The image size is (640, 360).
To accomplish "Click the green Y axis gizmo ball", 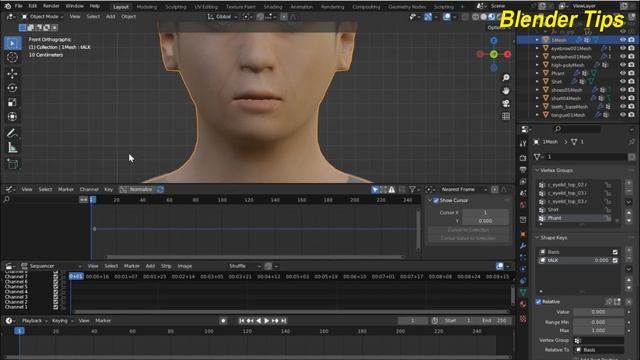I will click(493, 54).
